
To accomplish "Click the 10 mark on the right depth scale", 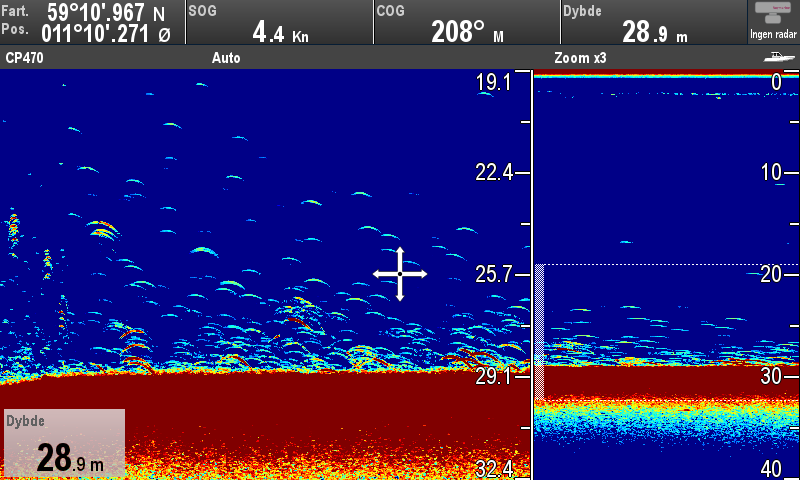I will pos(770,173).
